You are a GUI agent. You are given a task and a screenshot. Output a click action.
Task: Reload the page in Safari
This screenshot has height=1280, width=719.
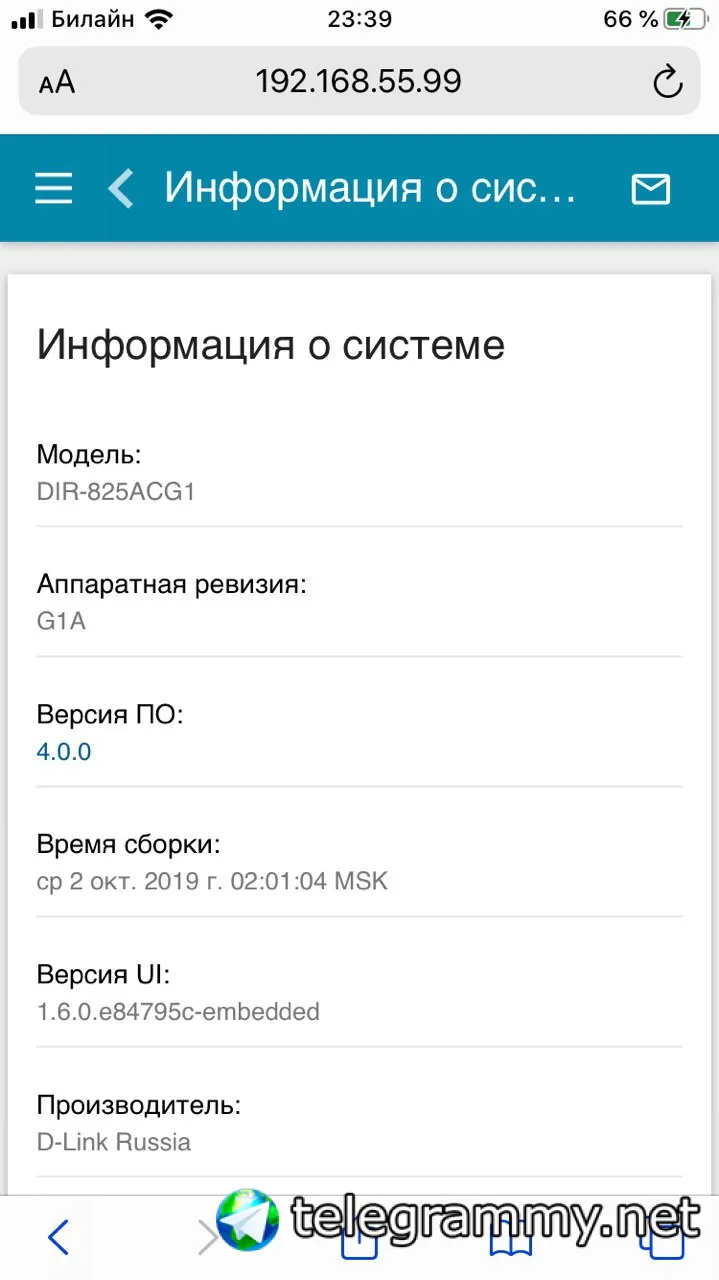pos(667,82)
